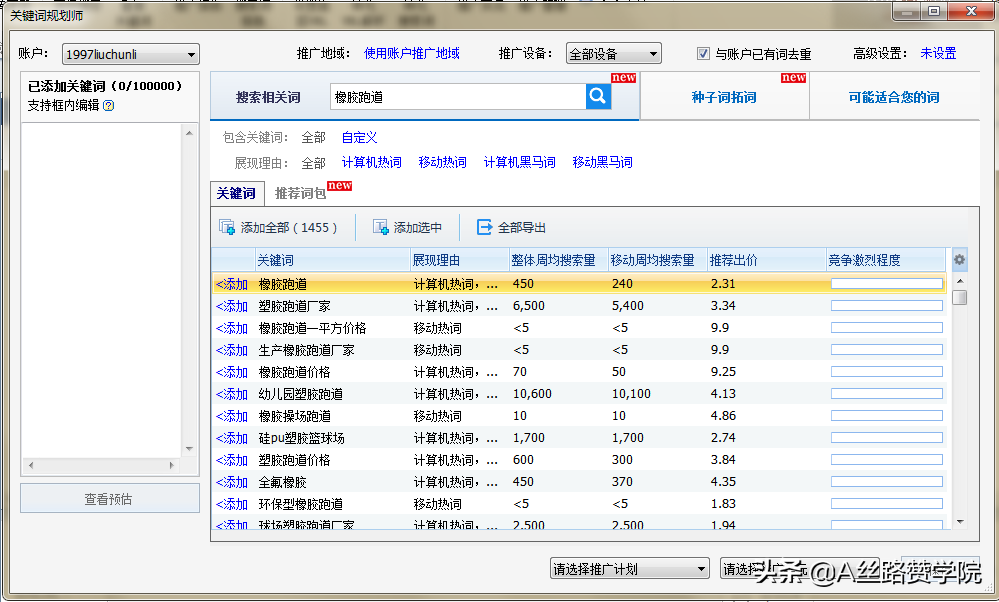Add keyword 生产橡胶跑道厂家
This screenshot has height=602, width=999.
[x=232, y=350]
